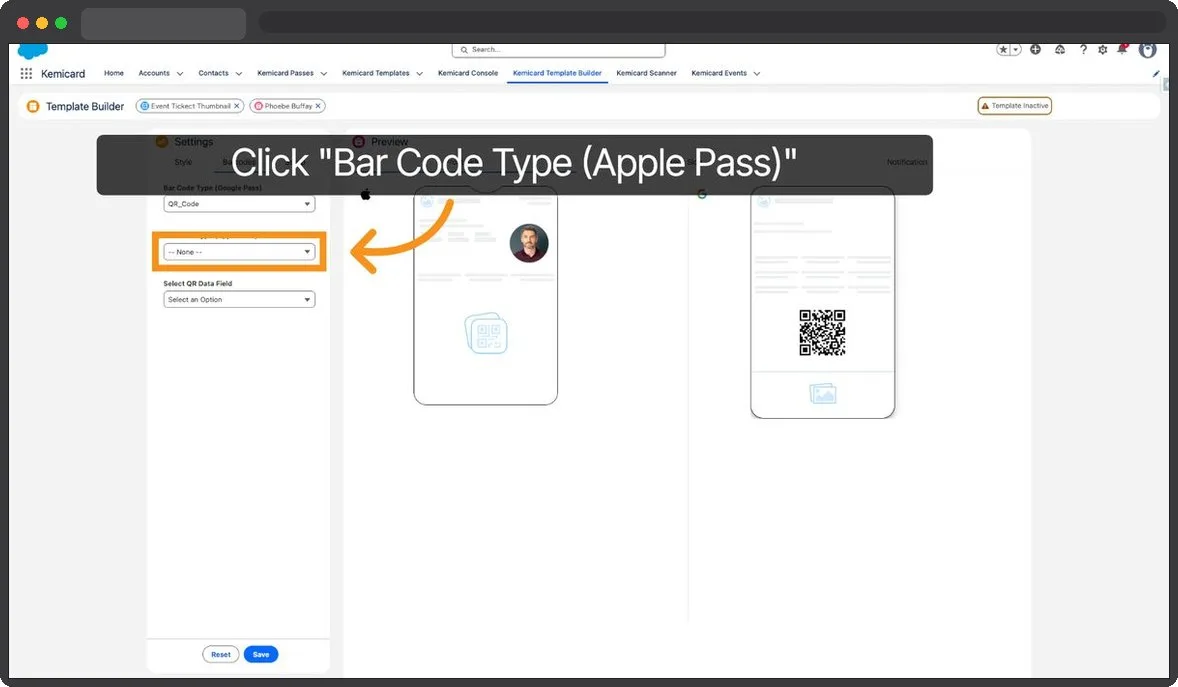
Task: Expand the Kemicard Events chevron
Action: pyautogui.click(x=757, y=74)
